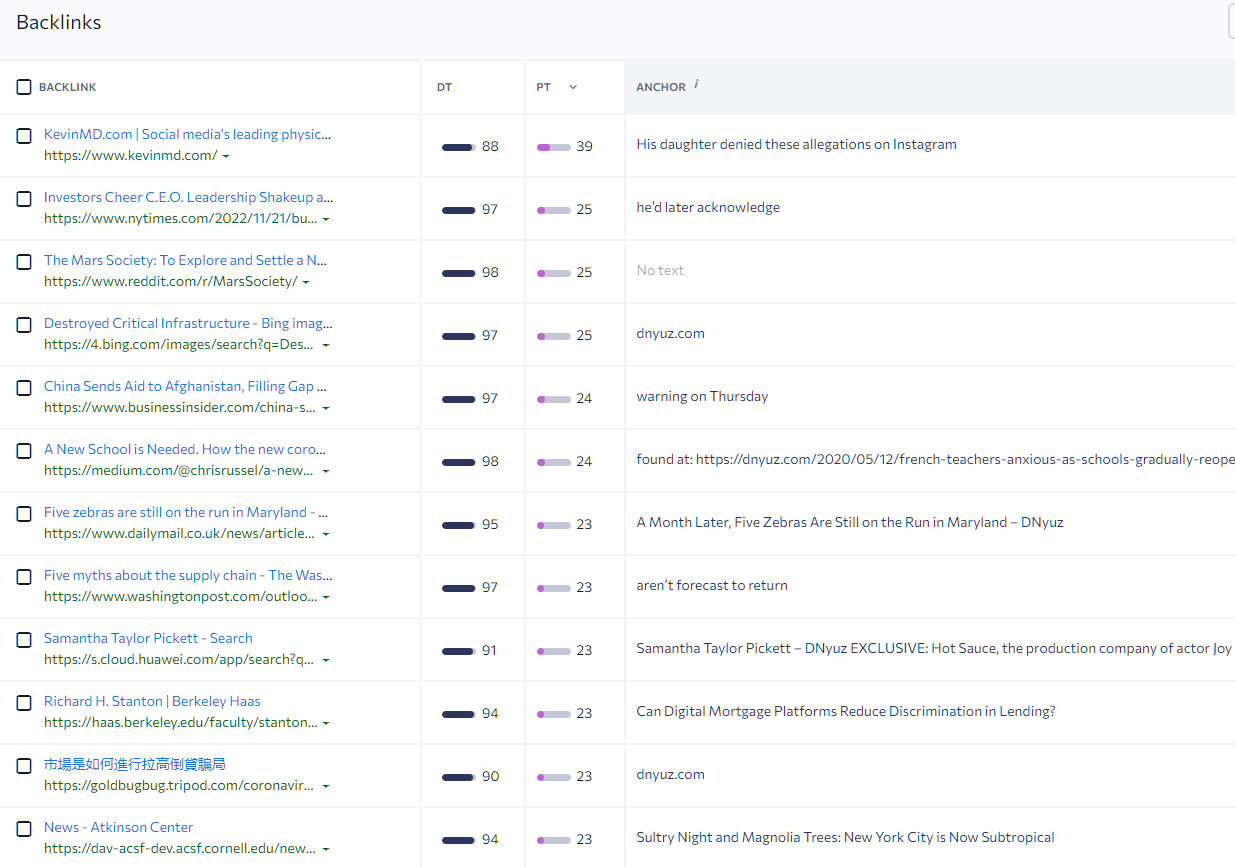Click anchor 'Can Digital Mortgage Platforms Reduce Discrimination'

point(846,711)
